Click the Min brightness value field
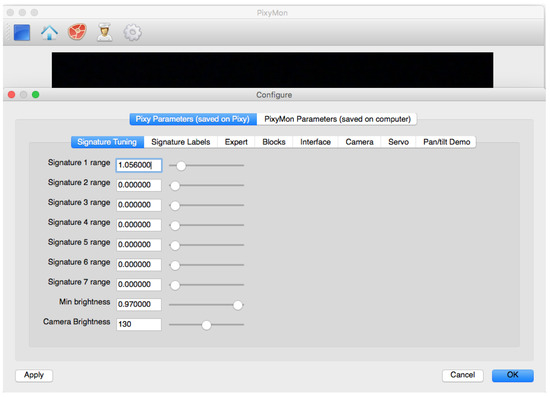 point(139,304)
